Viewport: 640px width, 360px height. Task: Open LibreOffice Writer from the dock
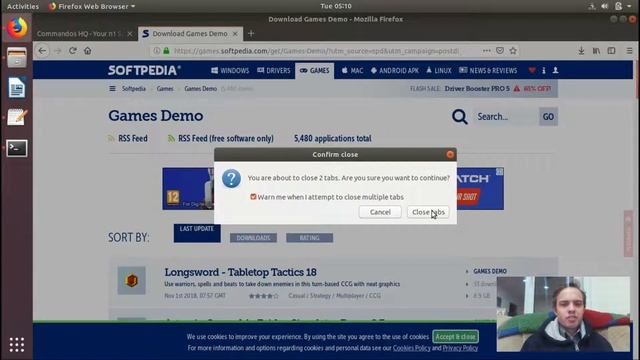click(x=17, y=87)
